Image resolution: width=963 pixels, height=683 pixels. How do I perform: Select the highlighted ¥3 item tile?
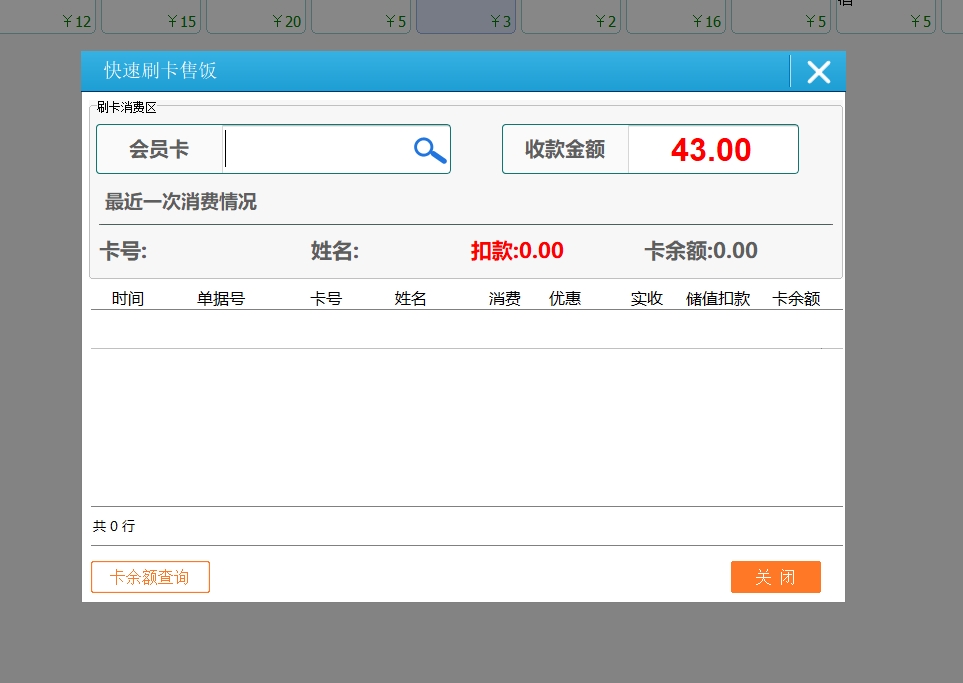(x=466, y=16)
